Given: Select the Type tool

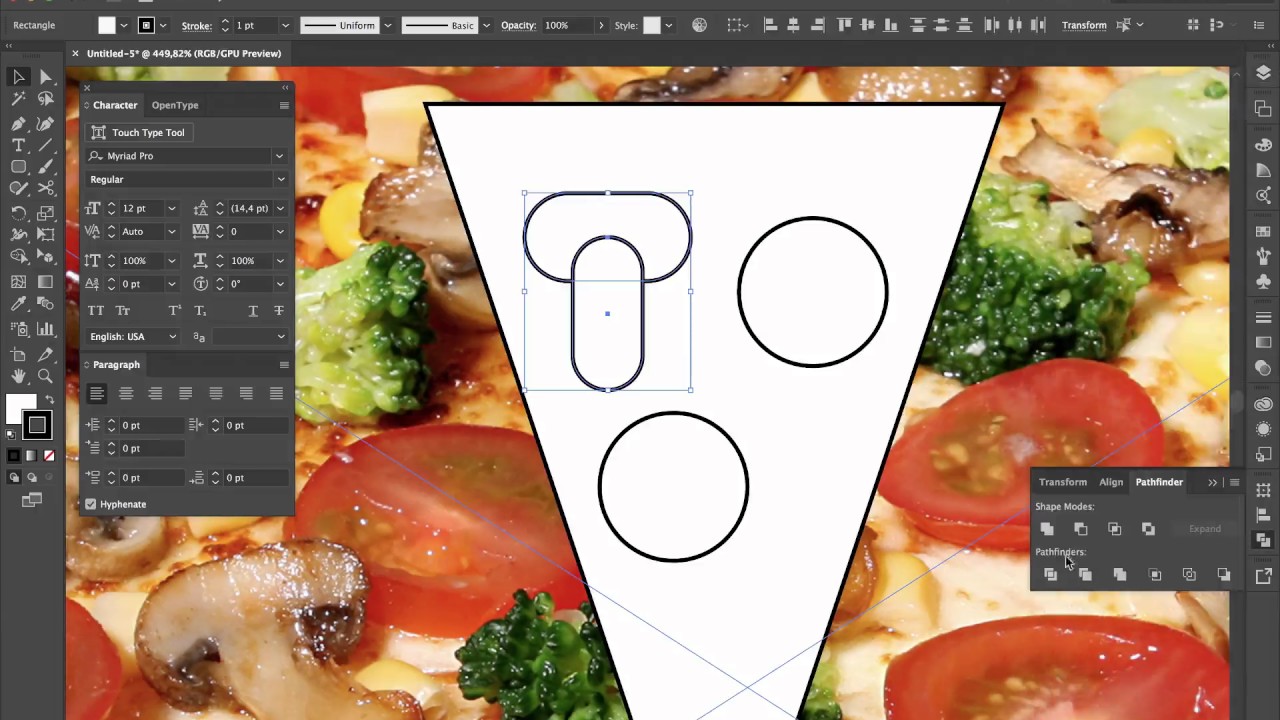Looking at the screenshot, I should (19, 146).
